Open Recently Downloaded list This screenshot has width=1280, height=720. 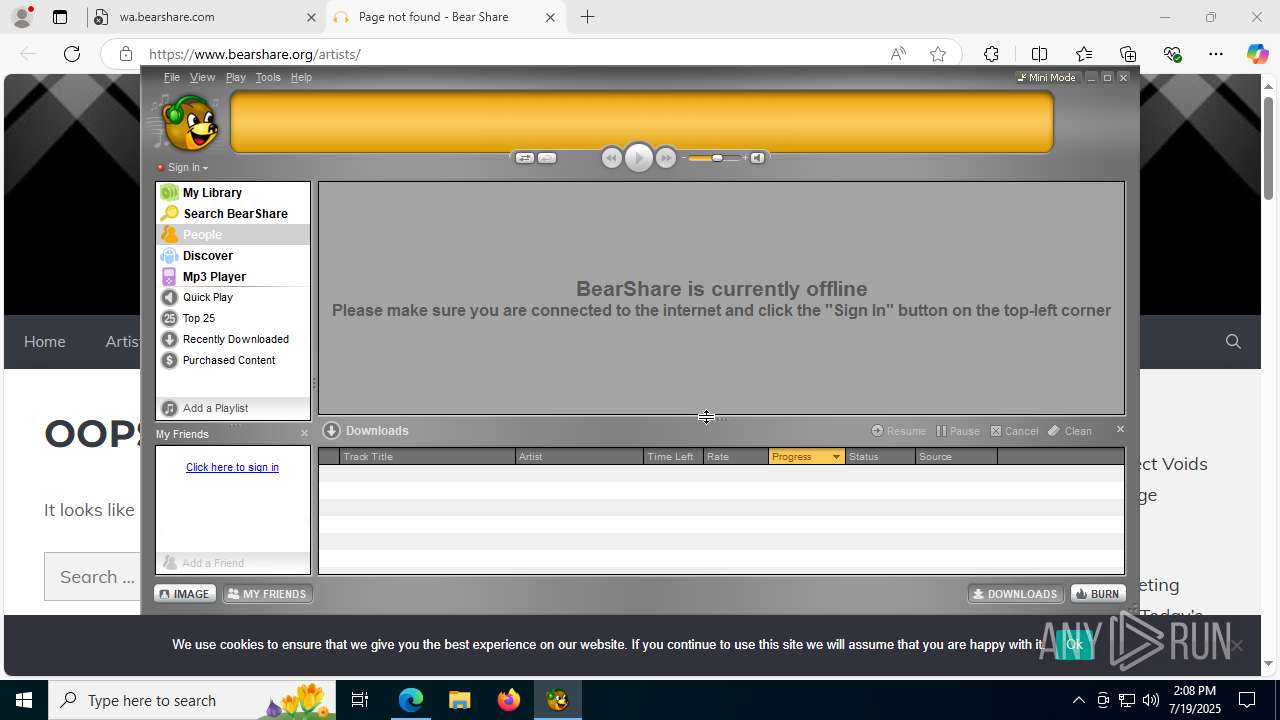point(233,339)
